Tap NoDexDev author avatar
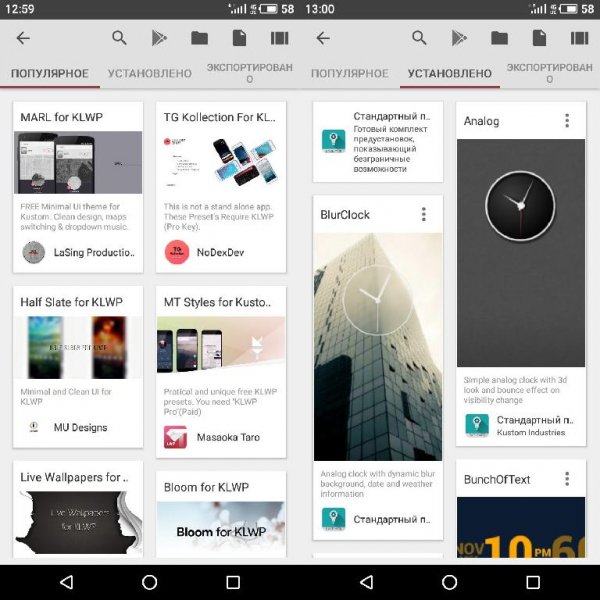The width and height of the screenshot is (600, 600). coord(177,252)
